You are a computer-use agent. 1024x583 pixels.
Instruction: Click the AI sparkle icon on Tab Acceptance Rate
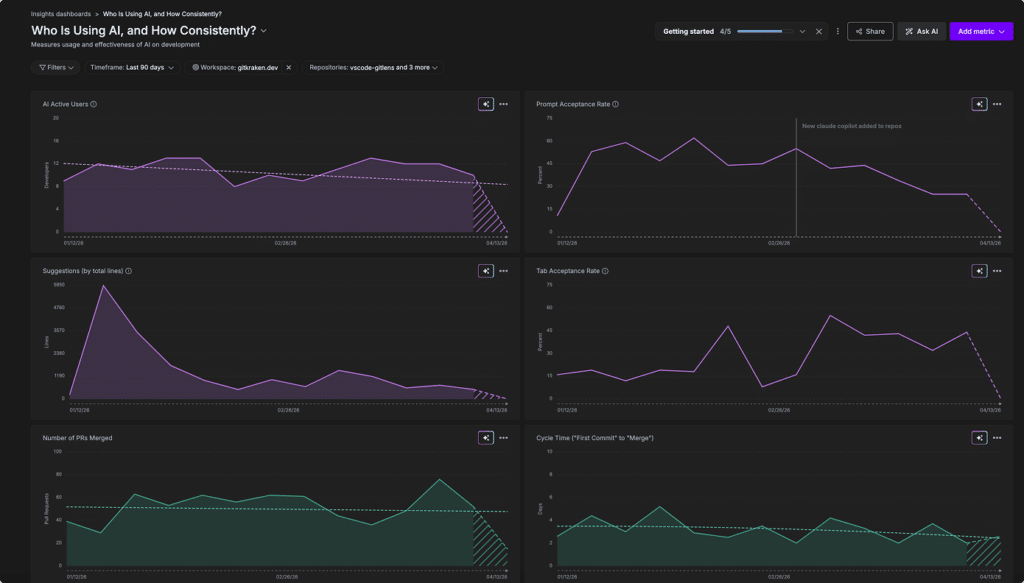(x=979, y=271)
